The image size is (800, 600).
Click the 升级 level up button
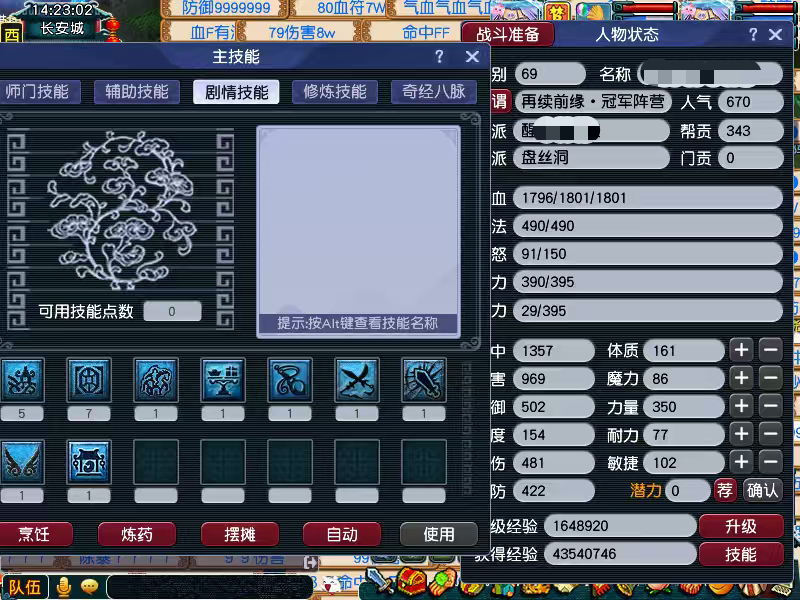[x=741, y=526]
